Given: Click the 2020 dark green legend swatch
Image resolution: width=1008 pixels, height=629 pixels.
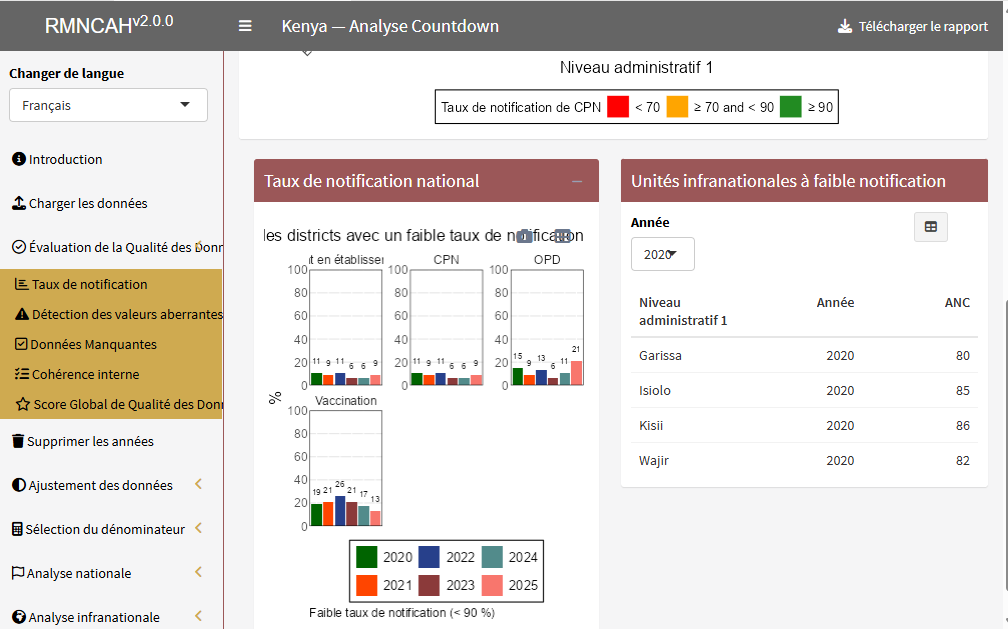Looking at the screenshot, I should pyautogui.click(x=366, y=557).
